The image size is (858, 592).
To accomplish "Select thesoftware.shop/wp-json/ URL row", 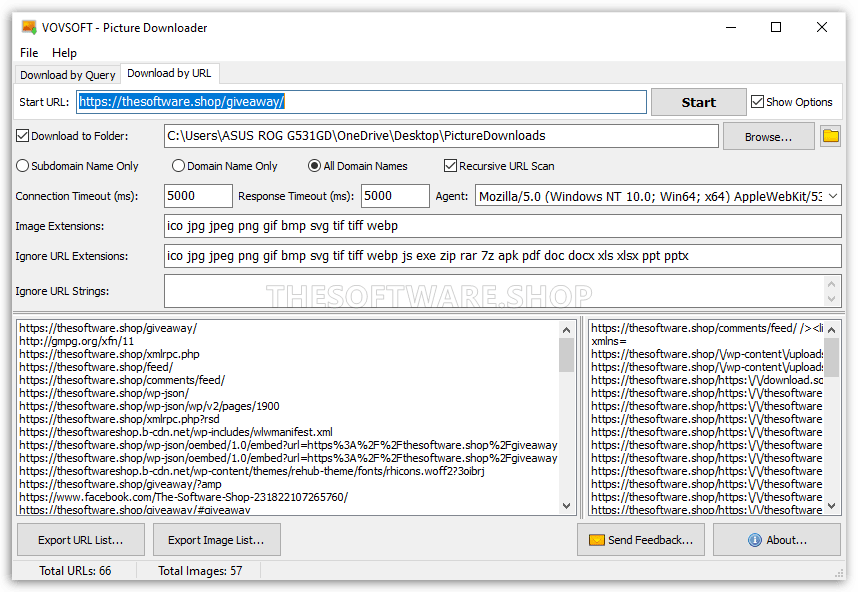I will (x=104, y=393).
